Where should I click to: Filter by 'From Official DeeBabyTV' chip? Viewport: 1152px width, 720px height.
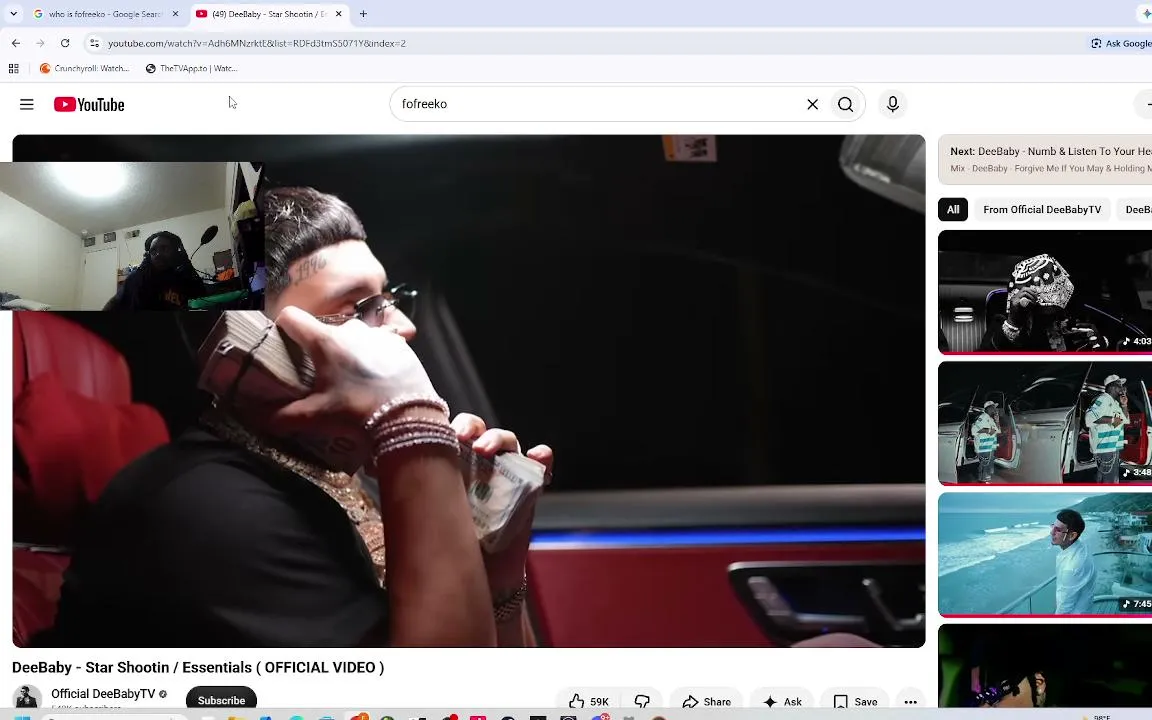pos(1042,209)
